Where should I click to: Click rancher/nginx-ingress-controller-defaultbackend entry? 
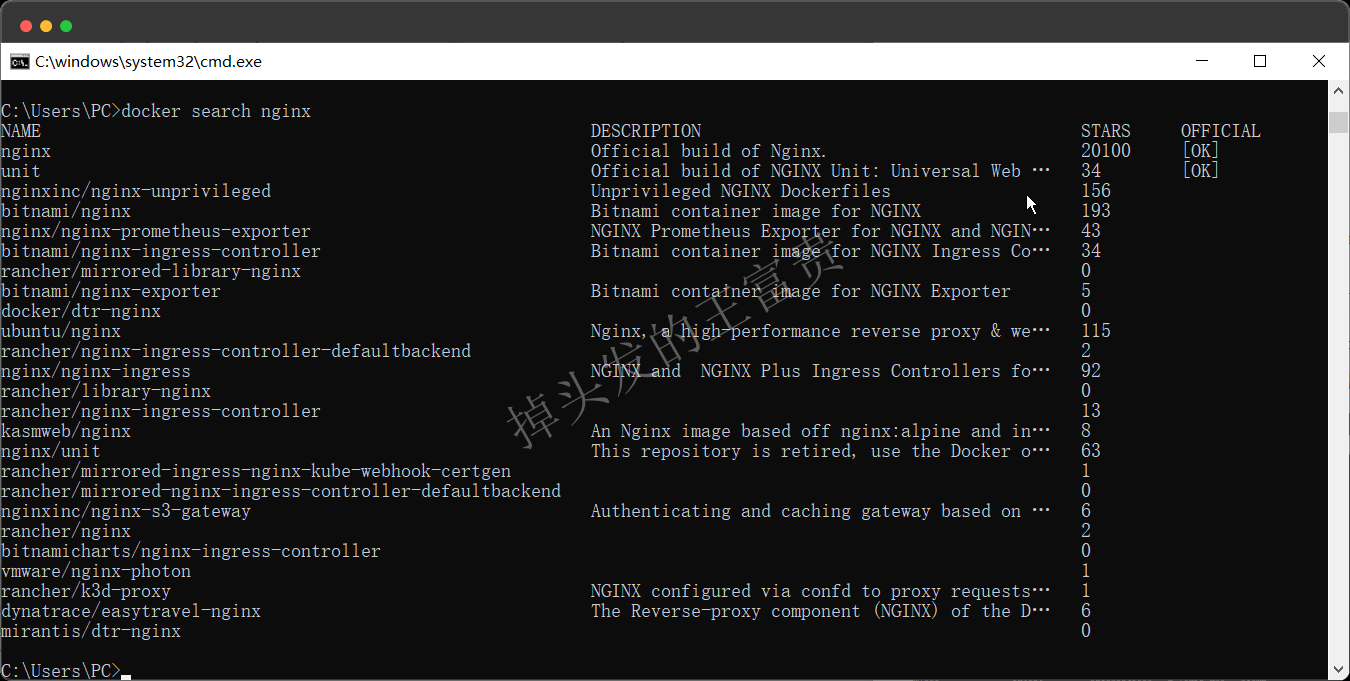pos(236,351)
